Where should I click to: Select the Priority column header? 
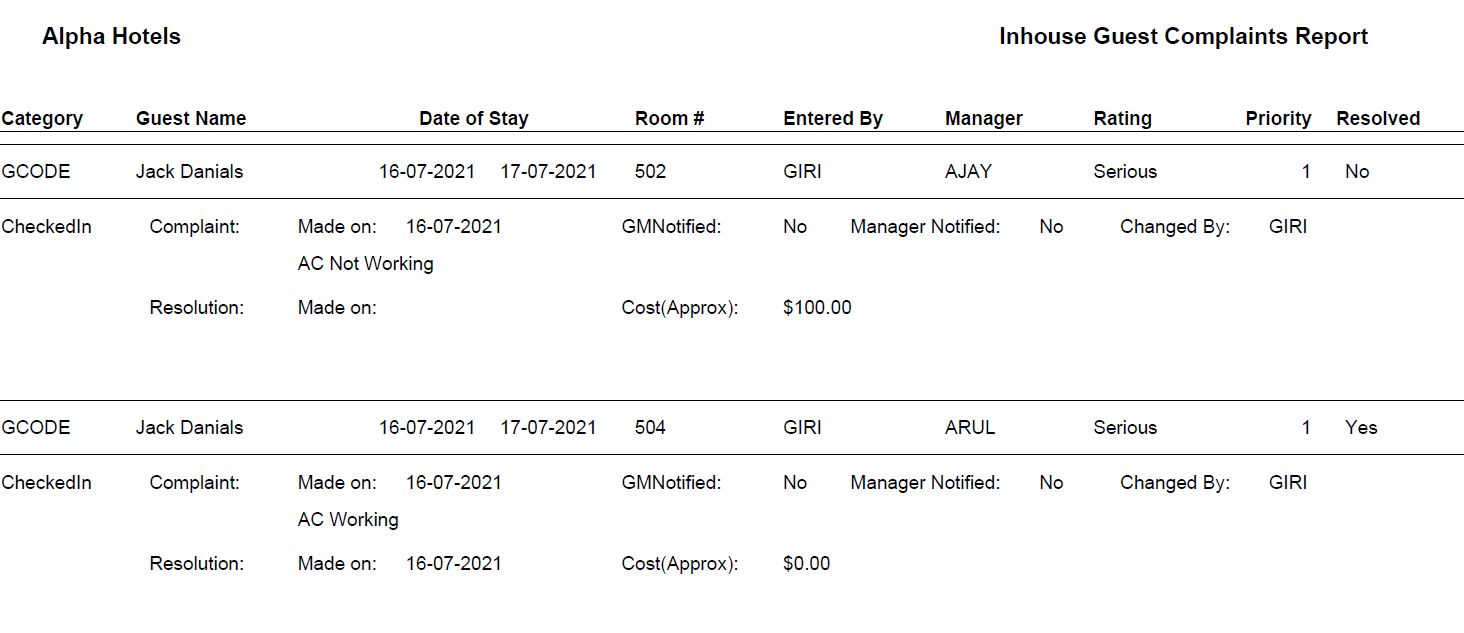(1278, 118)
